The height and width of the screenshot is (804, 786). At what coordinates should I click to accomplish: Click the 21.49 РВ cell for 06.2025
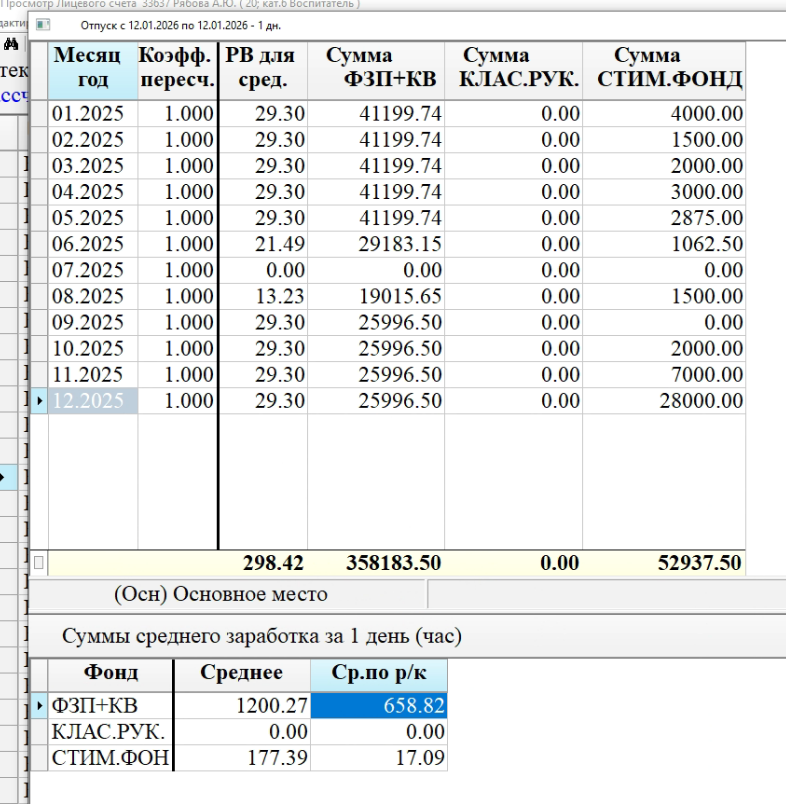tap(263, 244)
